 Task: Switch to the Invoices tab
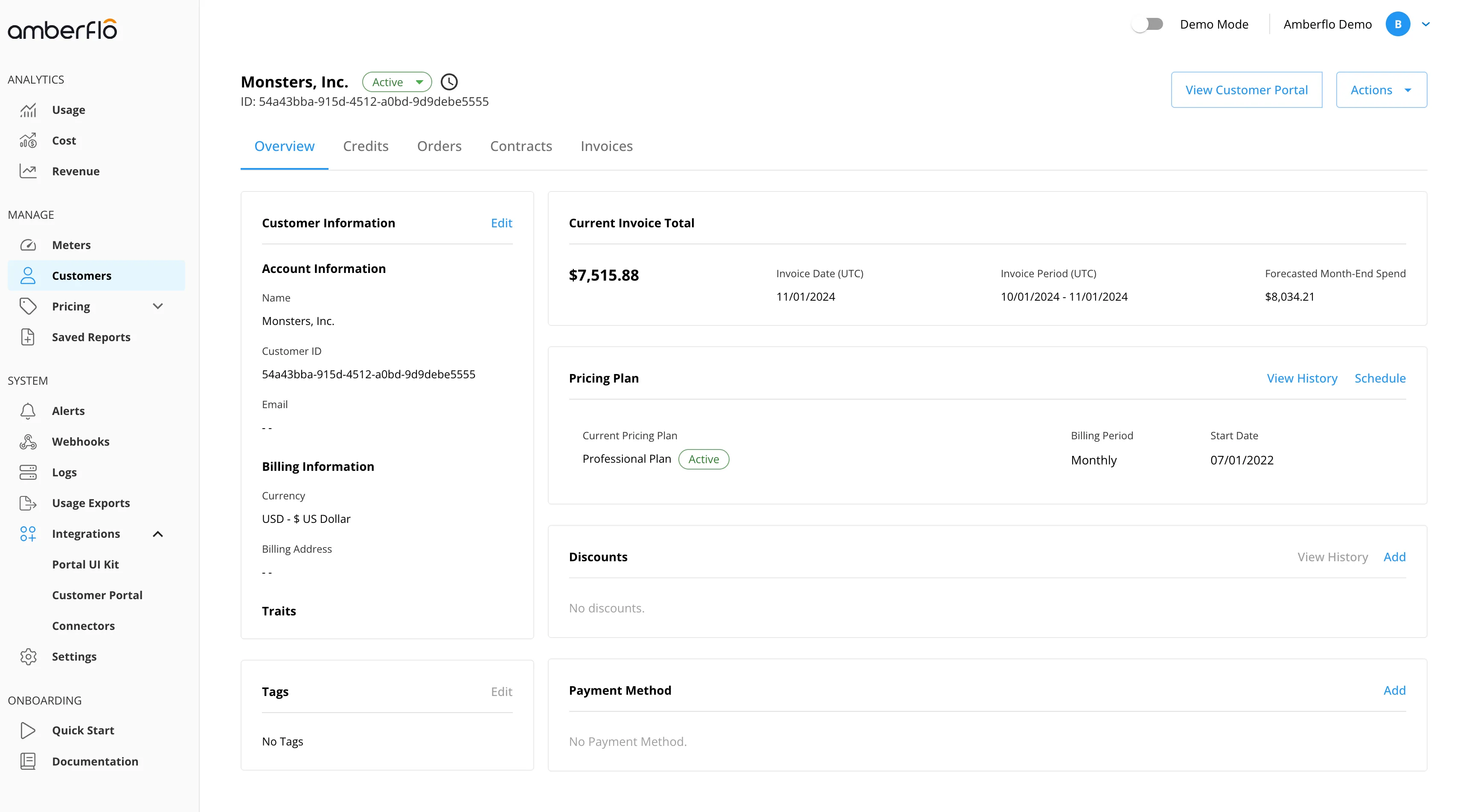(x=606, y=146)
